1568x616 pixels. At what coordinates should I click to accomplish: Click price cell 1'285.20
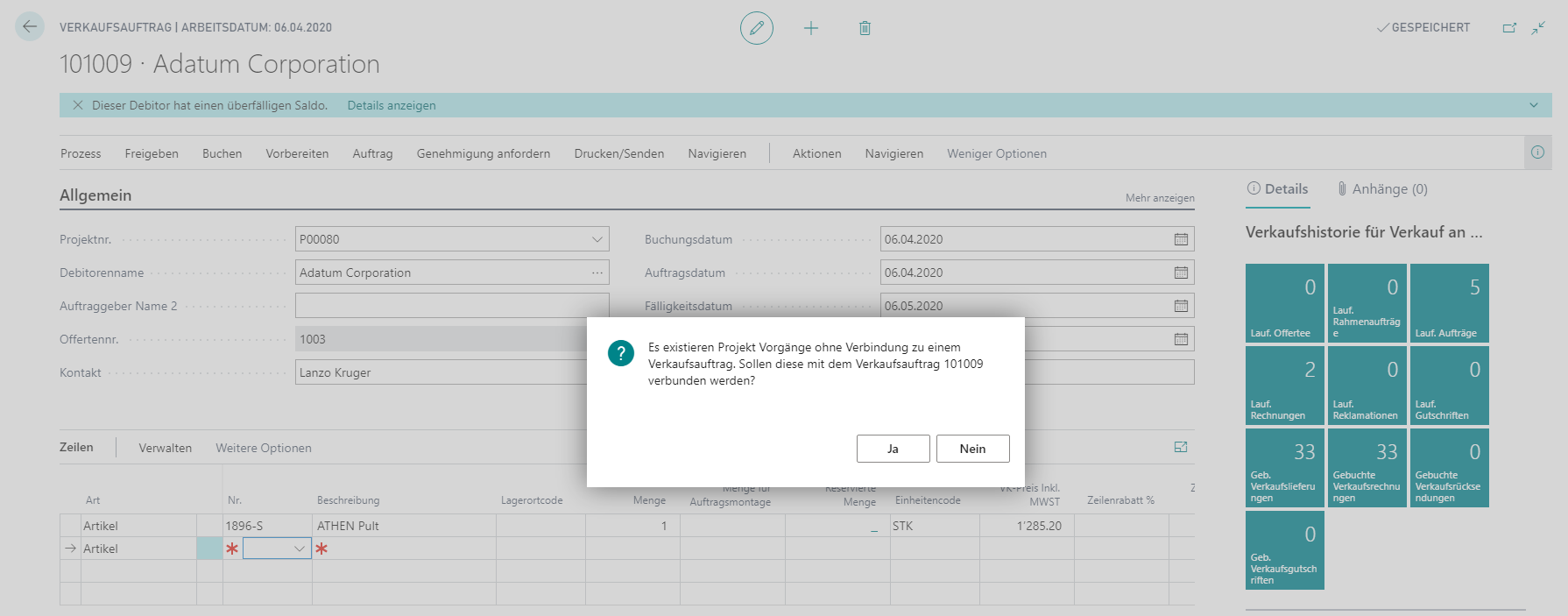pyautogui.click(x=1027, y=526)
